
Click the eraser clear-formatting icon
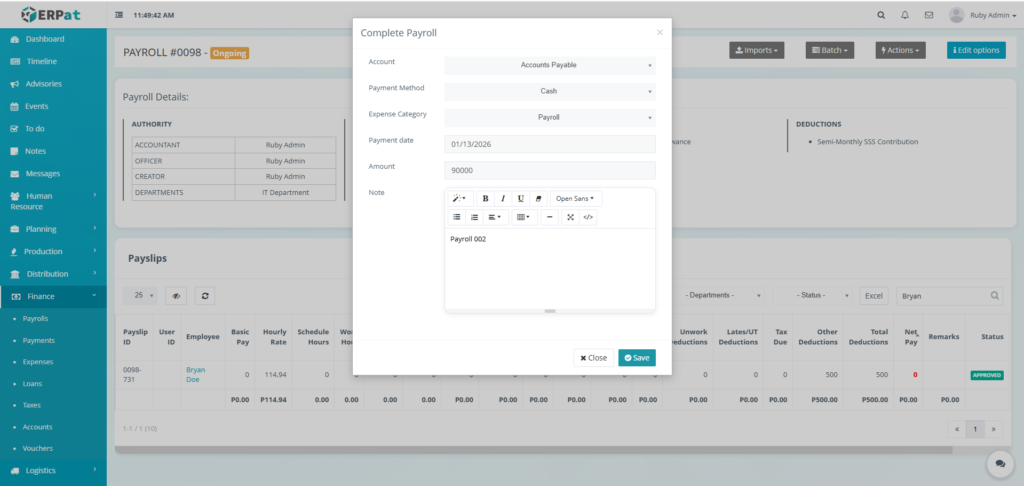coord(538,198)
